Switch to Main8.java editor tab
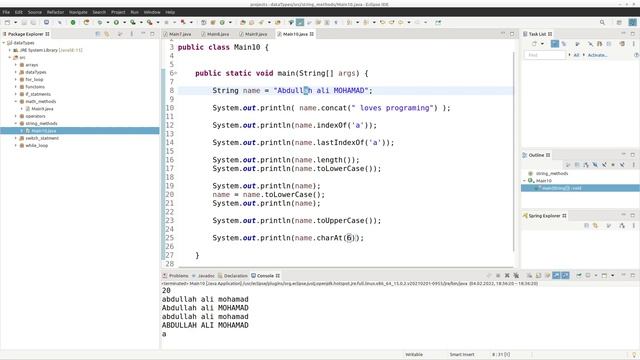Screen dimensions: 640x360 tap(216, 34)
